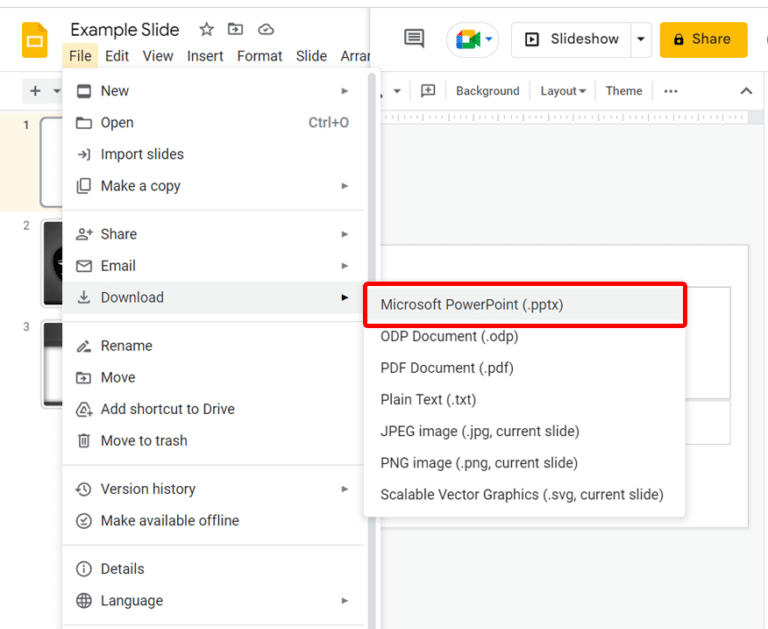
Task: Download as Plain Text (.txt)
Action: point(525,400)
